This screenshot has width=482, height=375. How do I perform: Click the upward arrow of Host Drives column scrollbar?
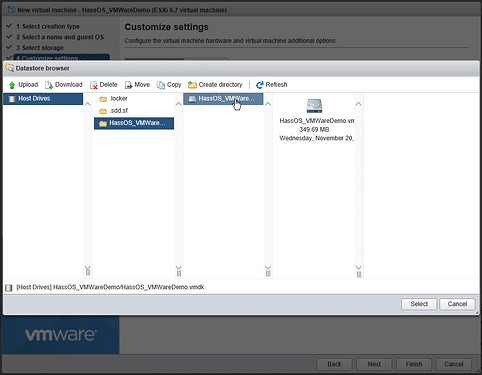[x=88, y=104]
